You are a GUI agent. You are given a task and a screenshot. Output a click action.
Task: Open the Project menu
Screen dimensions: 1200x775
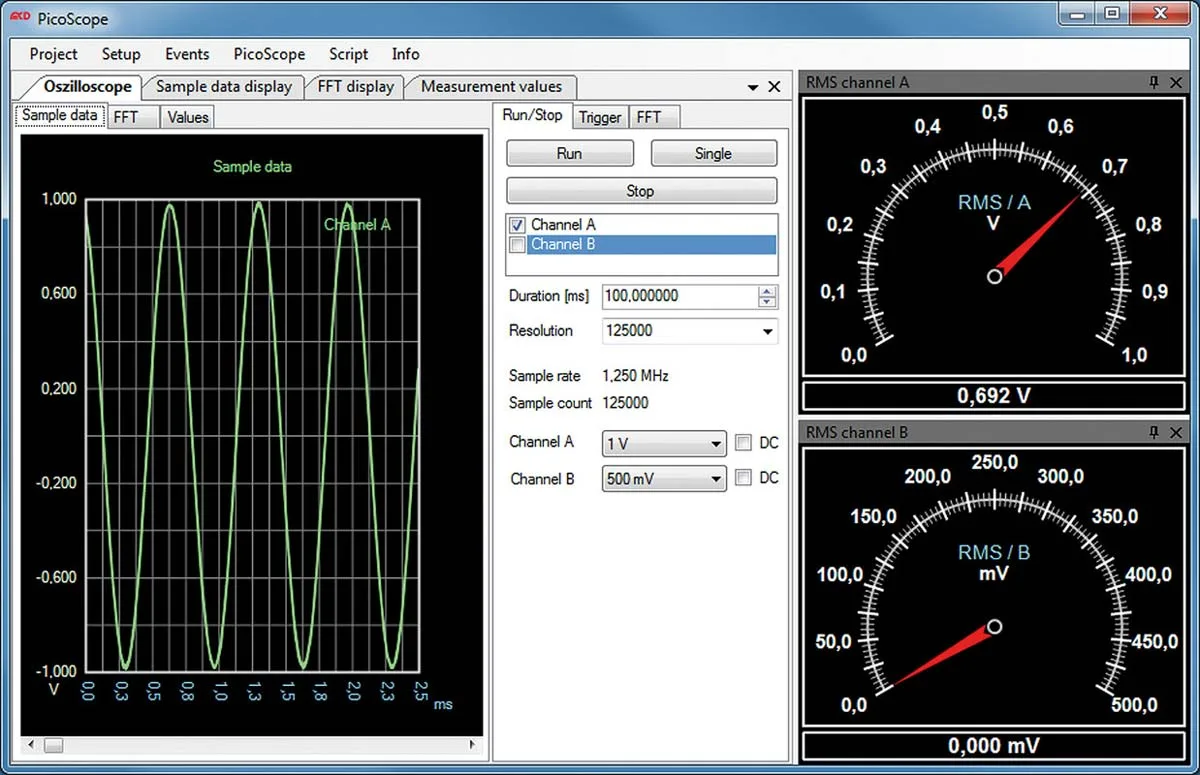(x=54, y=54)
